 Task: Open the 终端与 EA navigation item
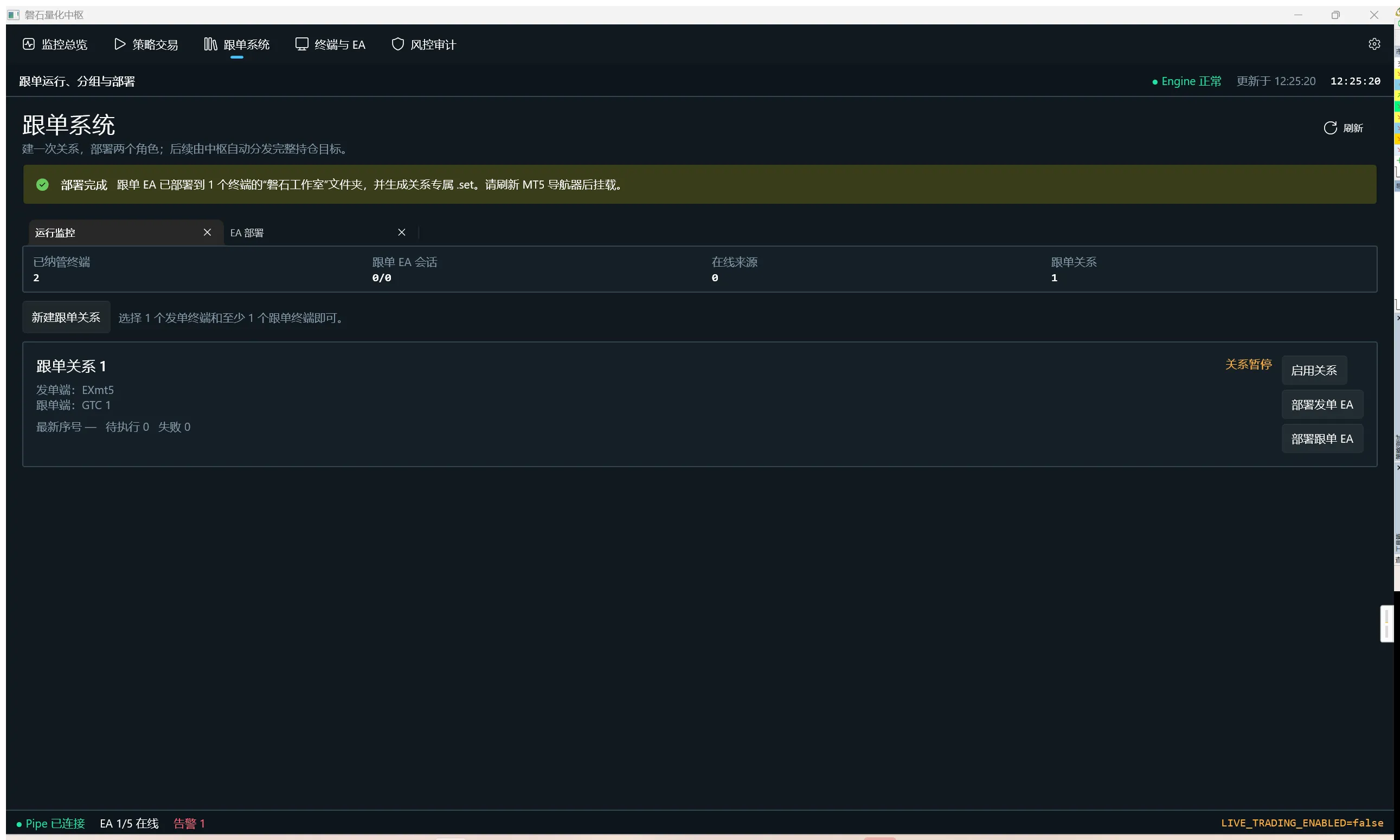coord(330,44)
